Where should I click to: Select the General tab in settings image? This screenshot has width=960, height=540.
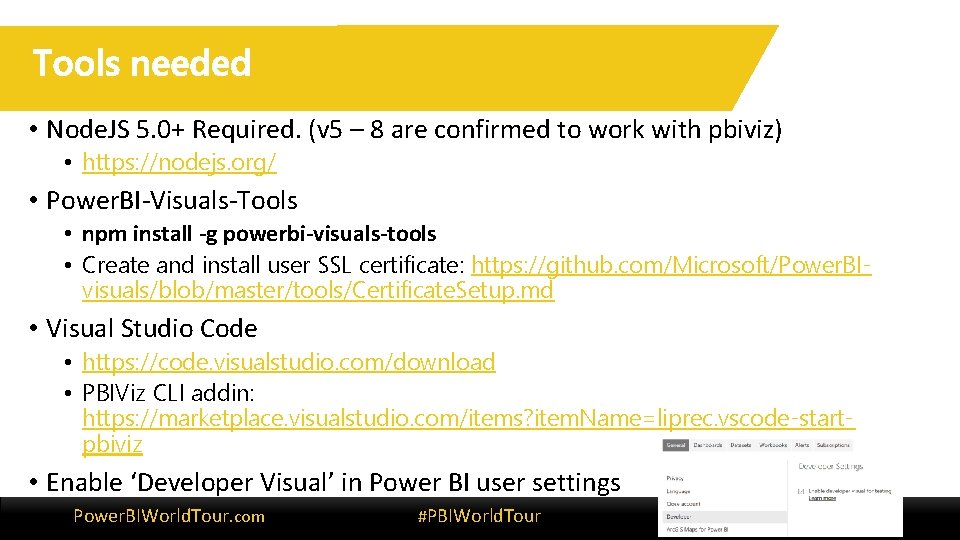click(x=675, y=445)
